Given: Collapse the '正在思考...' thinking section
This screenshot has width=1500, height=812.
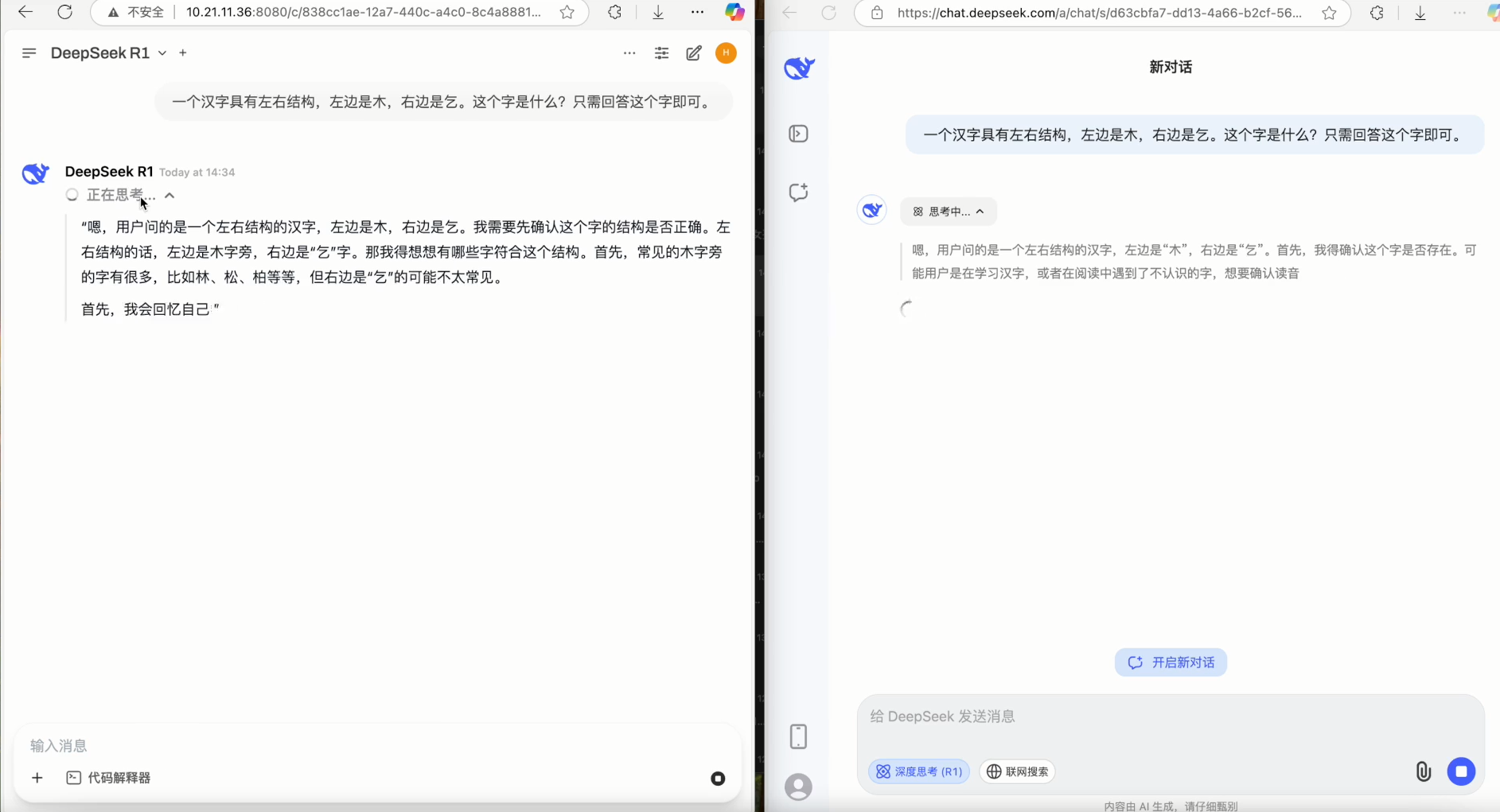Looking at the screenshot, I should [121, 195].
